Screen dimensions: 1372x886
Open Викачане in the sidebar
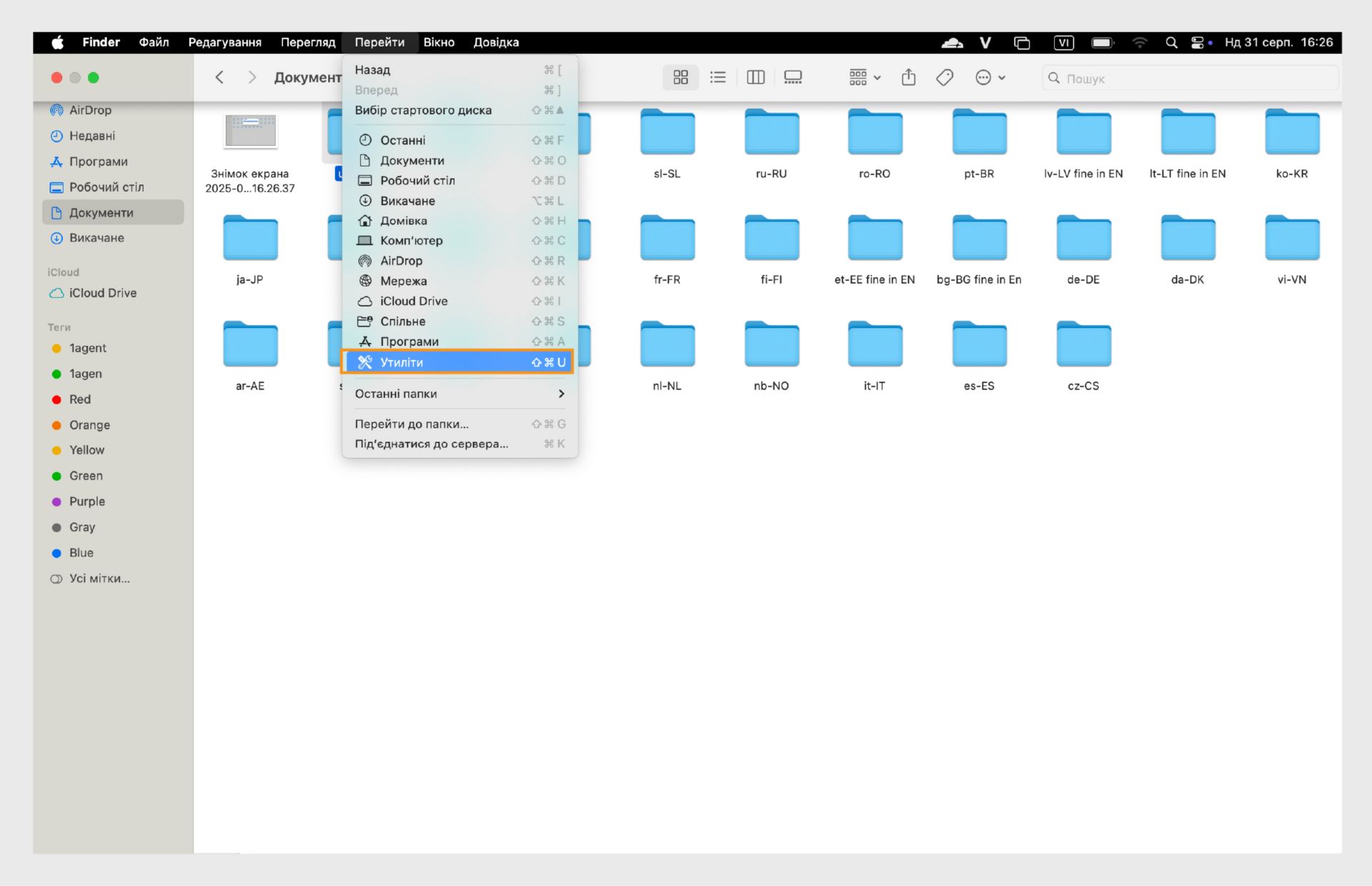click(x=96, y=238)
